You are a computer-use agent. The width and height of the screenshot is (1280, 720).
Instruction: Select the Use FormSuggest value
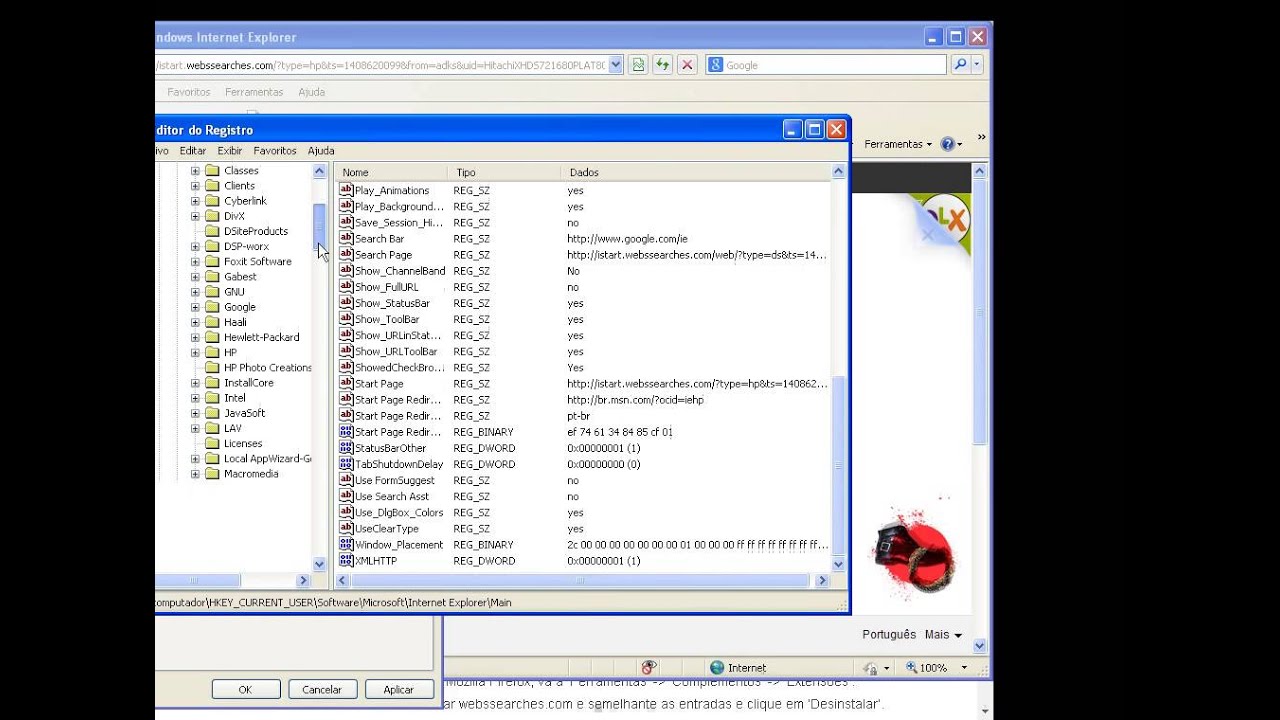394,481
